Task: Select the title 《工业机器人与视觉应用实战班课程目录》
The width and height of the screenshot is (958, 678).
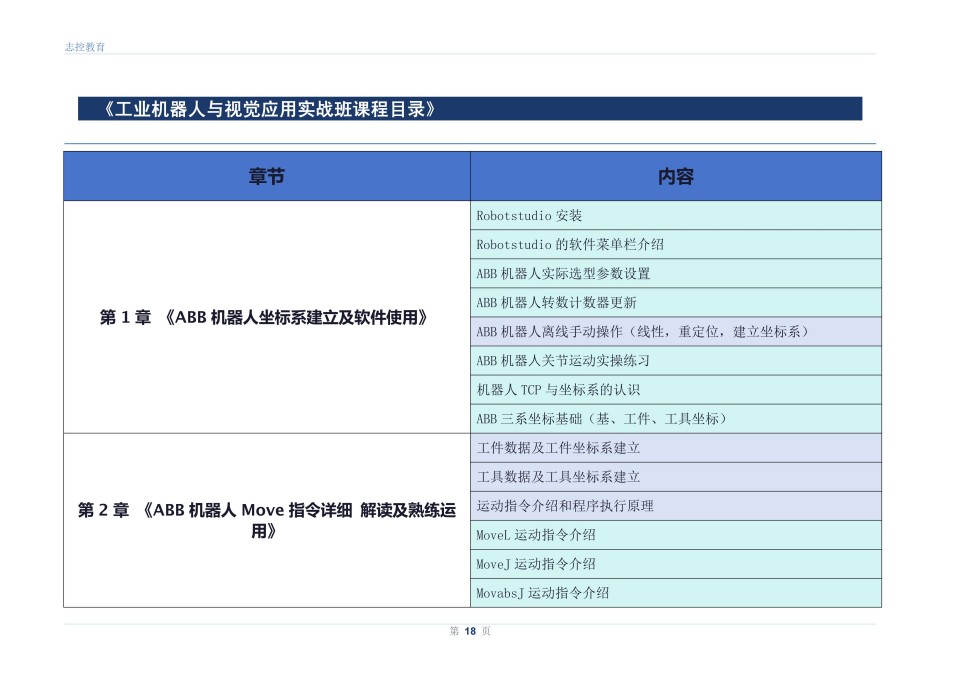Action: tap(269, 109)
